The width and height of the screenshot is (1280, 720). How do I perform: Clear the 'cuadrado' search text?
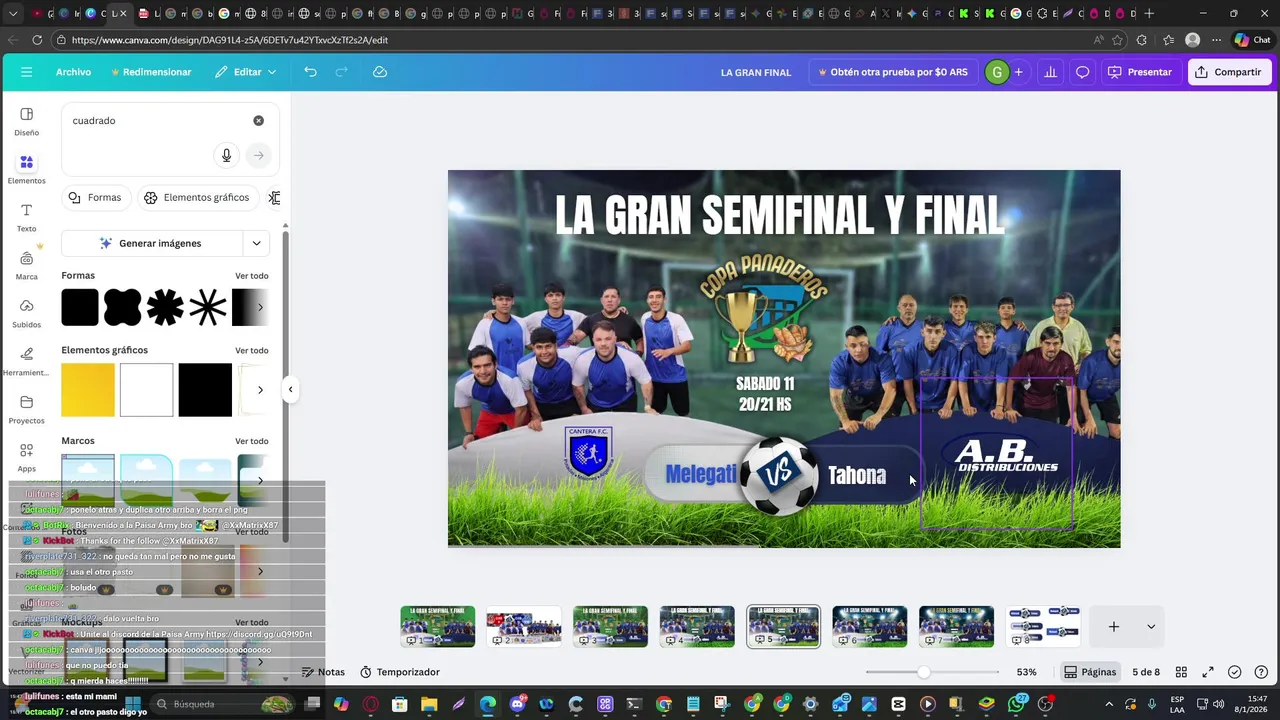pyautogui.click(x=258, y=120)
